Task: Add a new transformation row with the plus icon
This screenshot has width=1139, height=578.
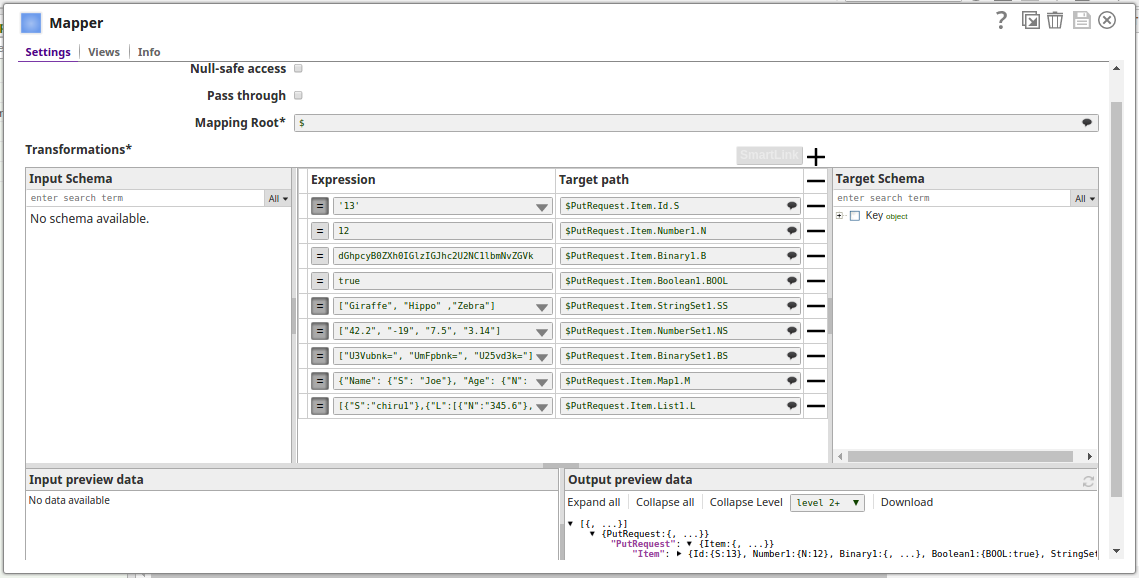Action: tap(816, 157)
